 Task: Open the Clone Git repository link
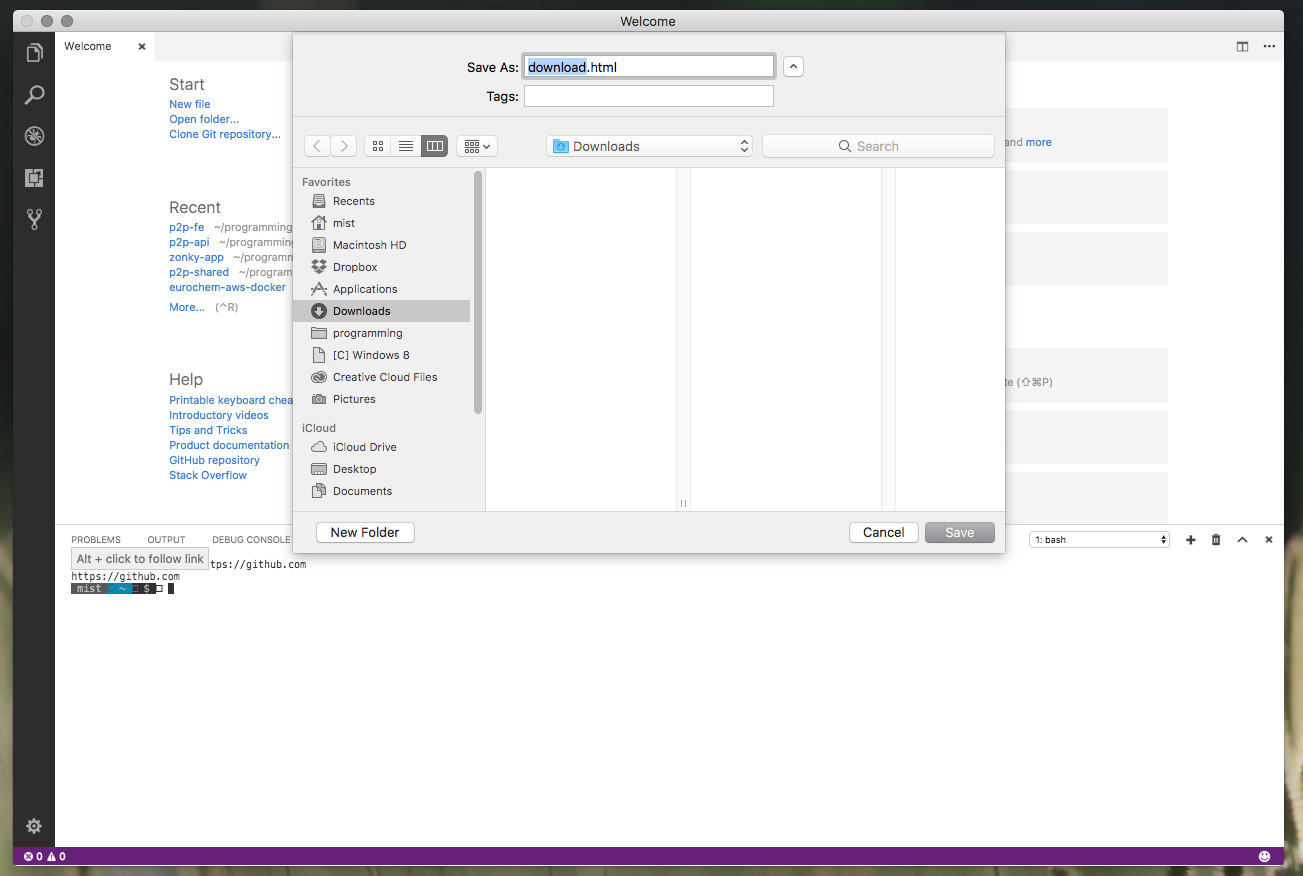point(224,133)
